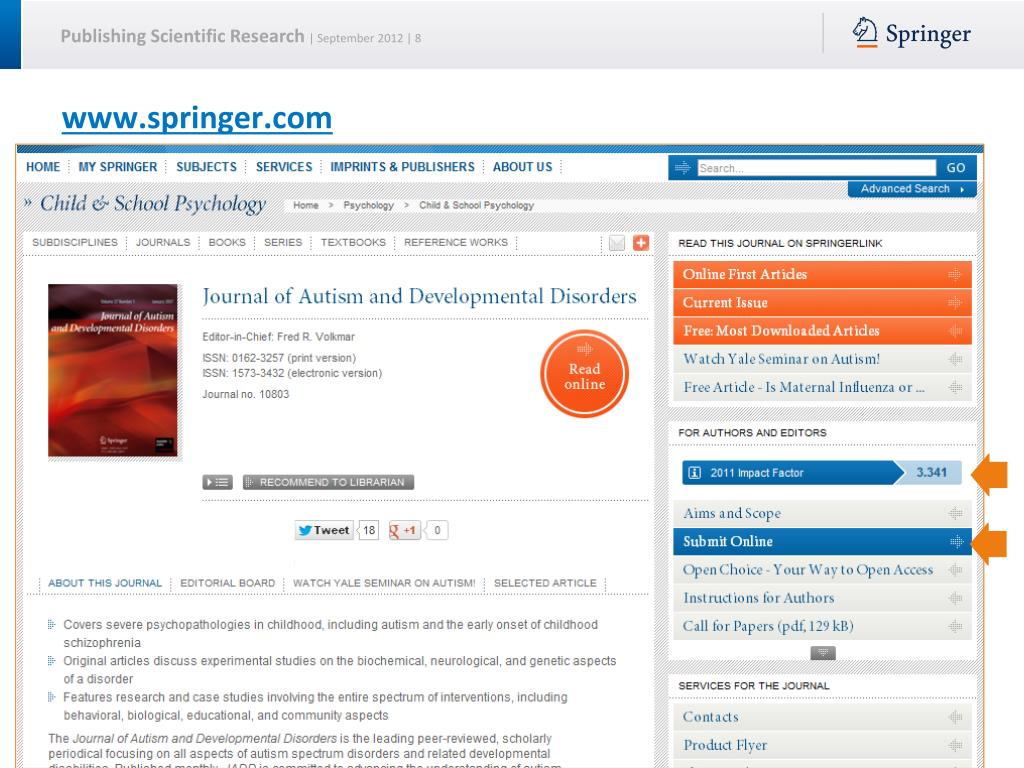Screen dimensions: 1024x768
Task: Select the BOOKS tab
Action: [x=227, y=242]
